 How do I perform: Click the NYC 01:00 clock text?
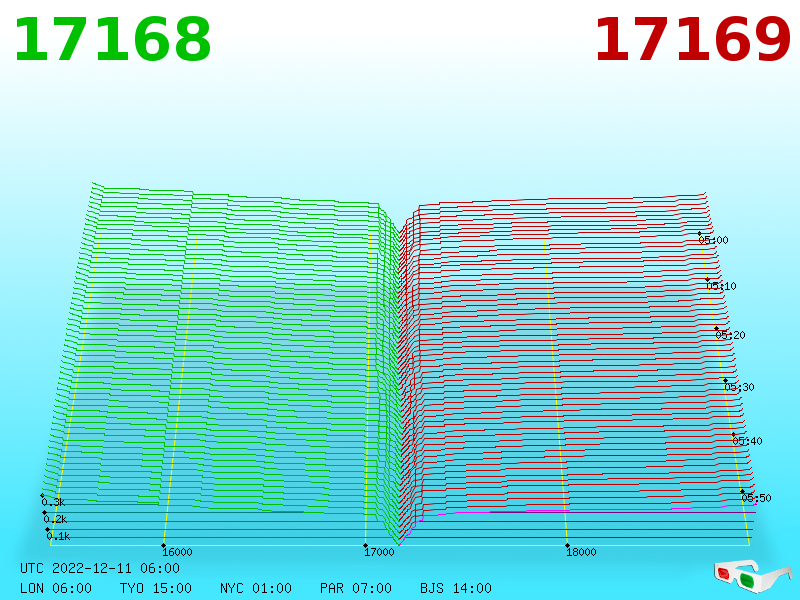point(256,588)
